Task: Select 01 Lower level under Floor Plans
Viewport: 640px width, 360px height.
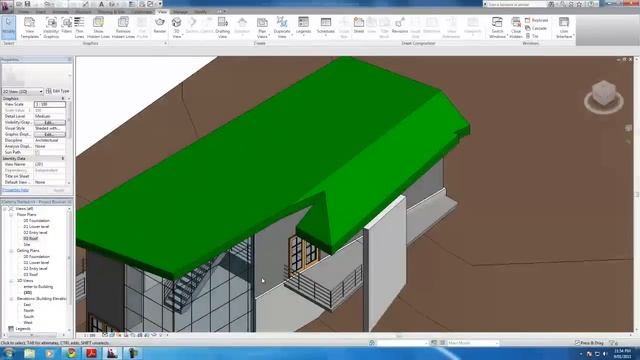Action: click(36, 227)
